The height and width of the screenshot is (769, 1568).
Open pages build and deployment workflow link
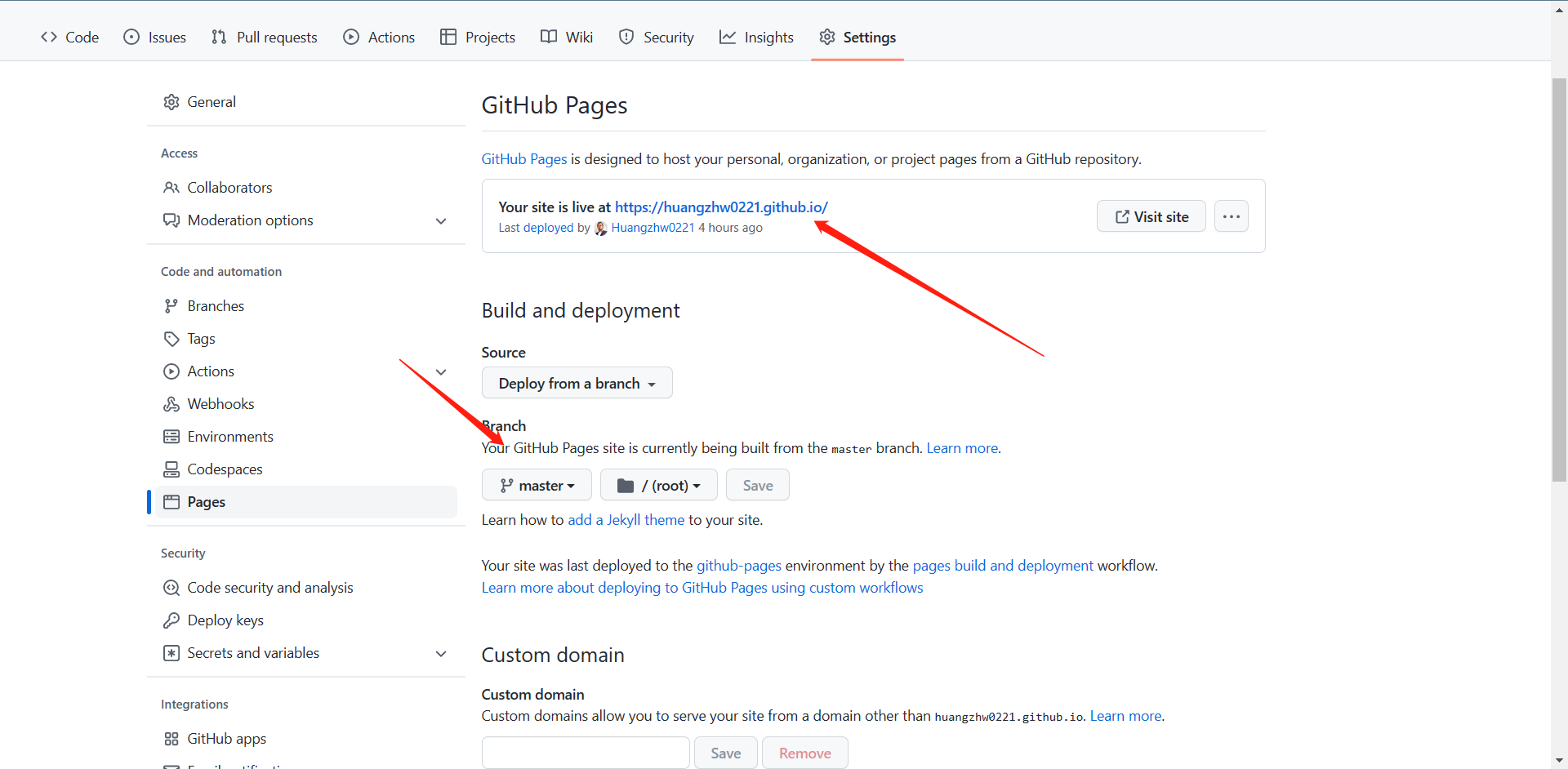coord(1003,566)
